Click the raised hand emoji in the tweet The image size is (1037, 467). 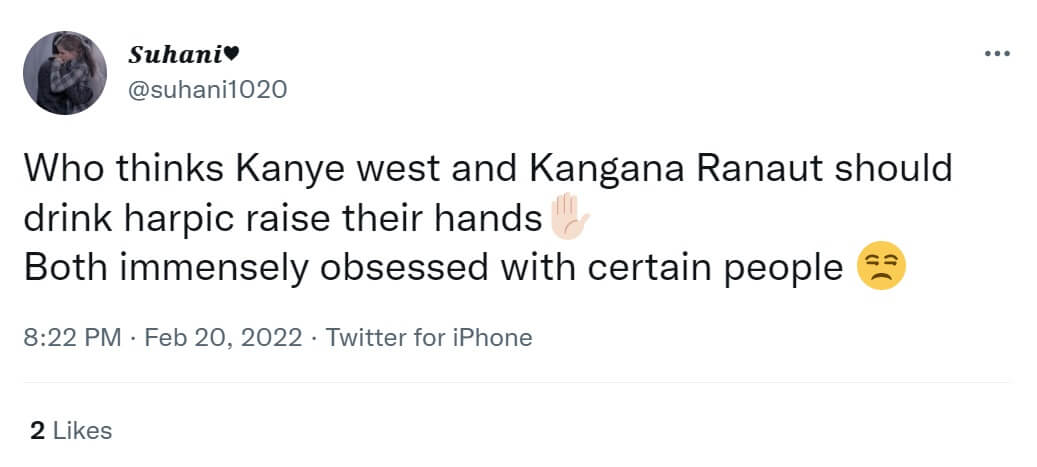point(569,217)
